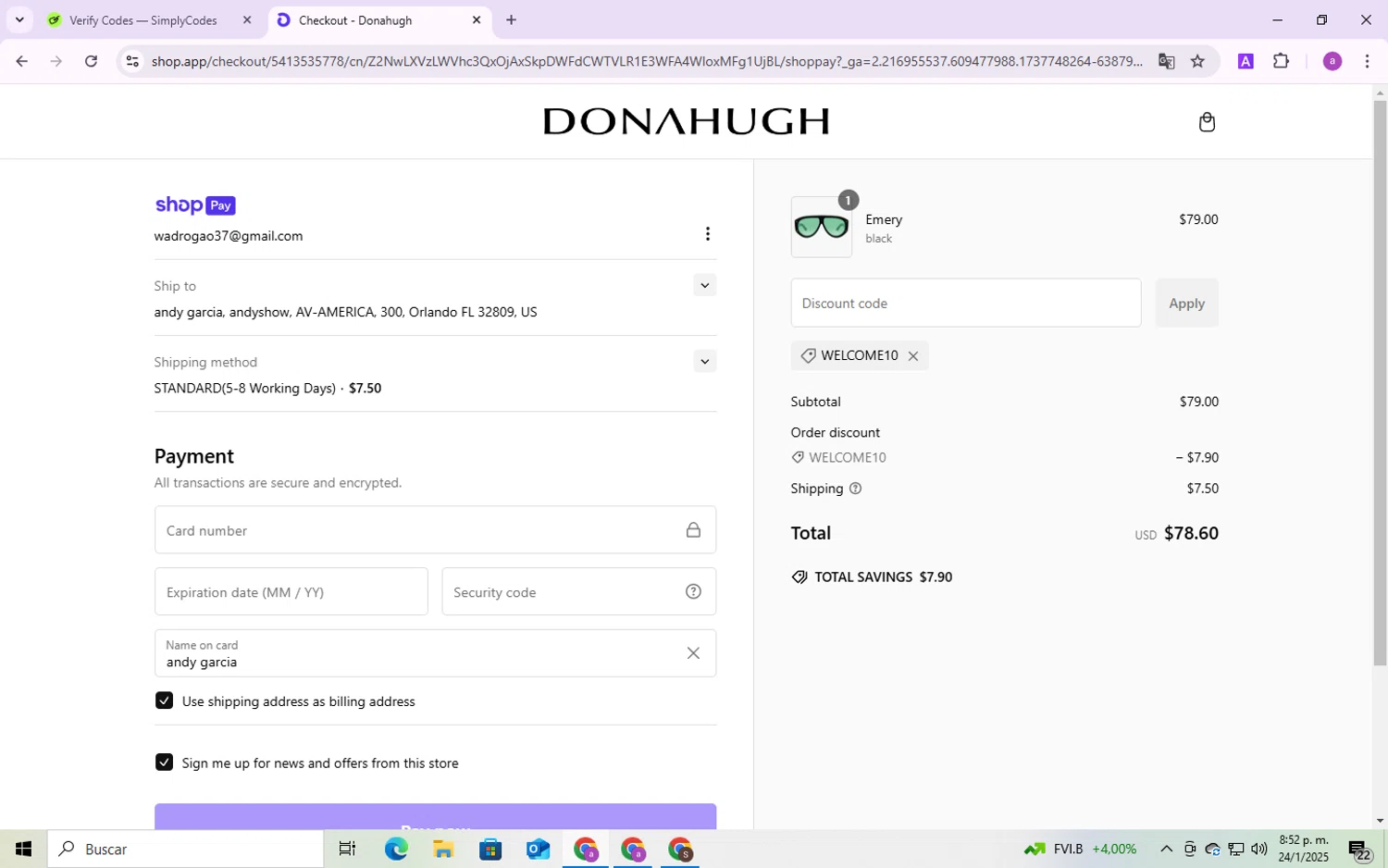Open Outlook from the taskbar
Screen dimensions: 1388x868
(538, 849)
